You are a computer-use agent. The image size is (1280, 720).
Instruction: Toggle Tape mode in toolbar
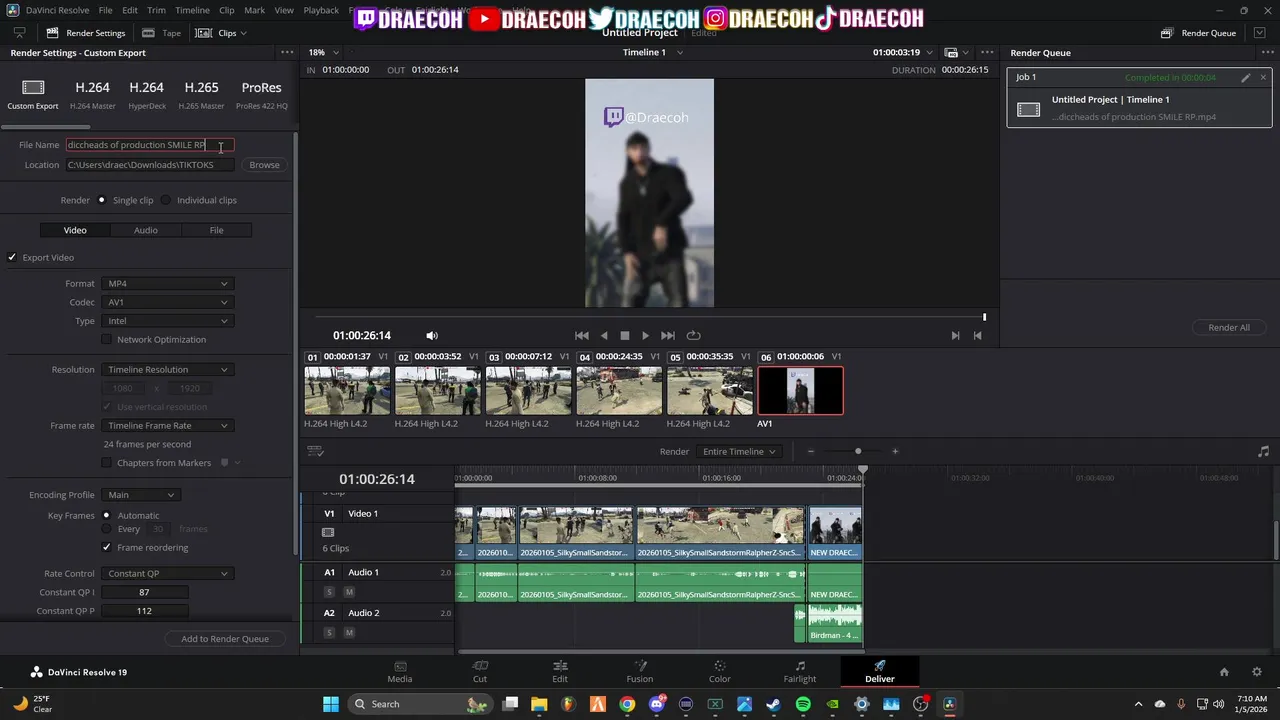point(162,33)
